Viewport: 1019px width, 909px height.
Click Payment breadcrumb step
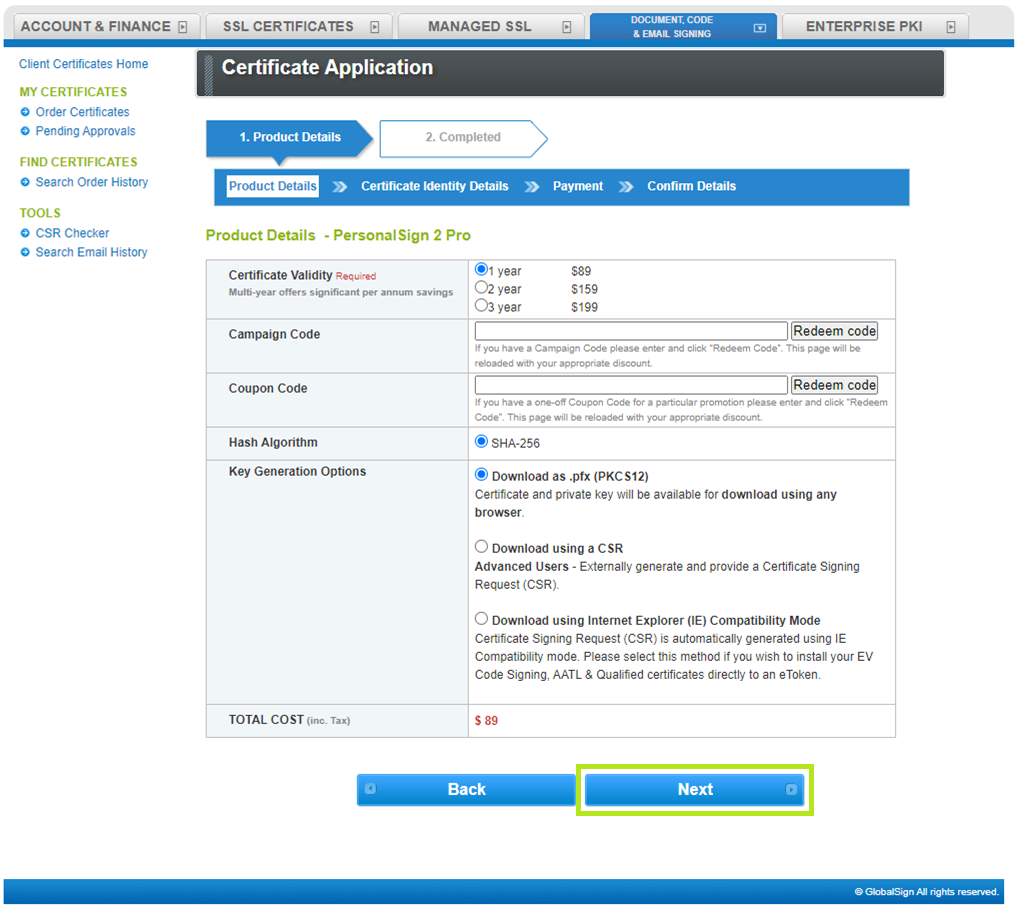578,186
